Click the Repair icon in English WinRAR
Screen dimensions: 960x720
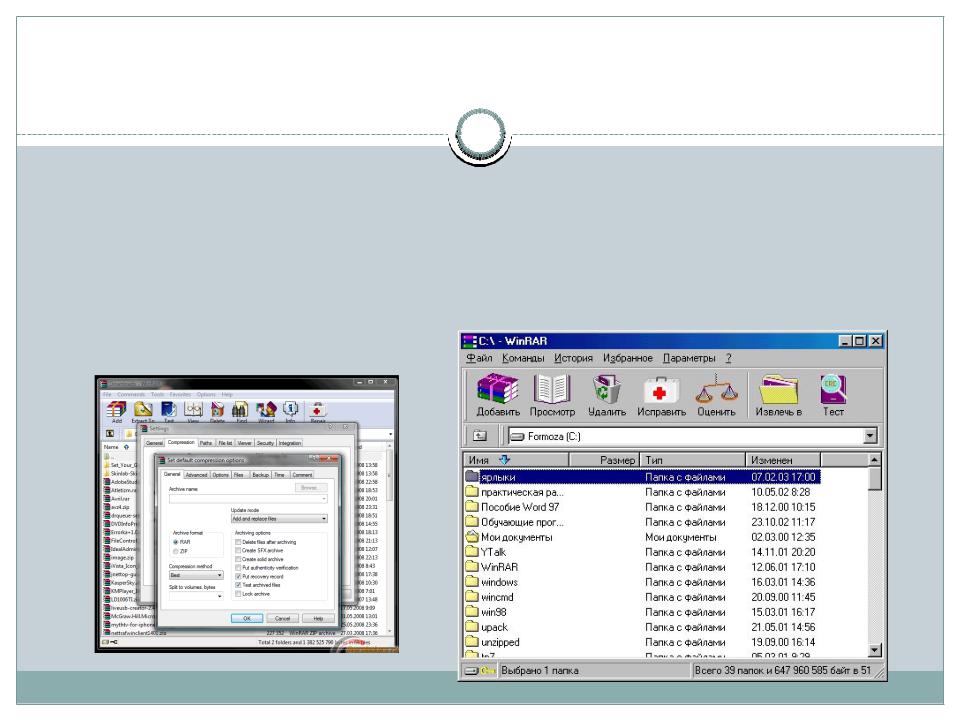point(317,408)
